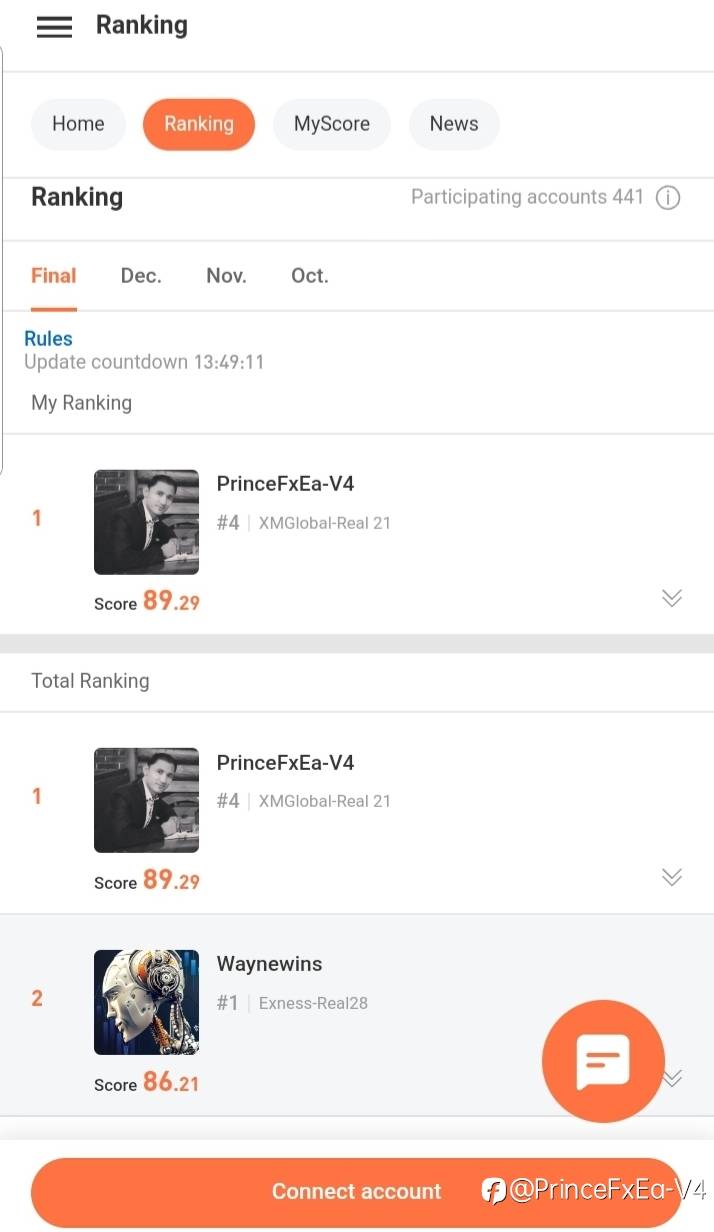Image resolution: width=714 pixels, height=1232 pixels.
Task: Expand Waynewins ranking details
Action: coord(674,1078)
